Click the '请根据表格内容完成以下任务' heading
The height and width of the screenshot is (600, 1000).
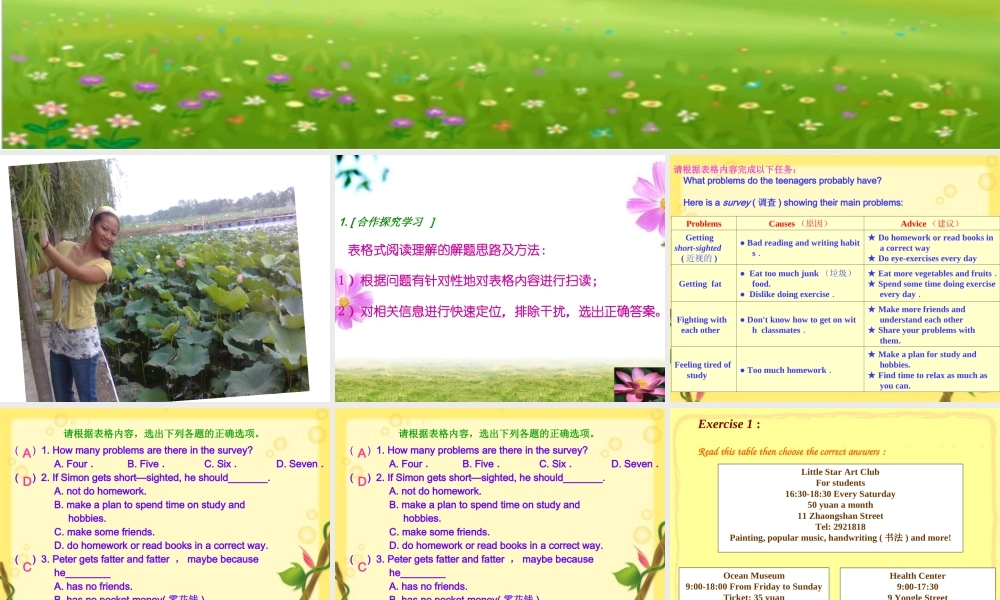click(x=735, y=169)
